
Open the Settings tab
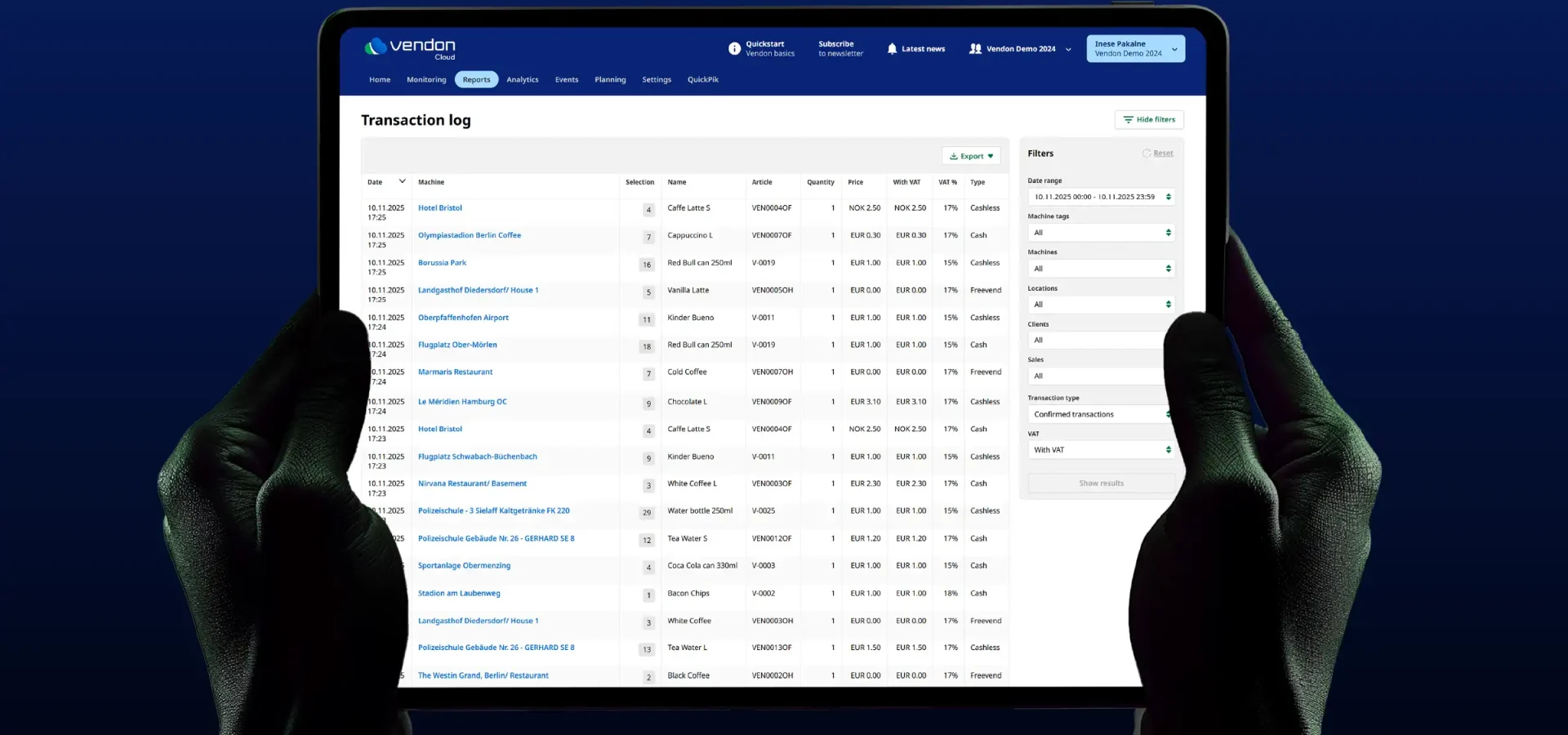tap(657, 80)
